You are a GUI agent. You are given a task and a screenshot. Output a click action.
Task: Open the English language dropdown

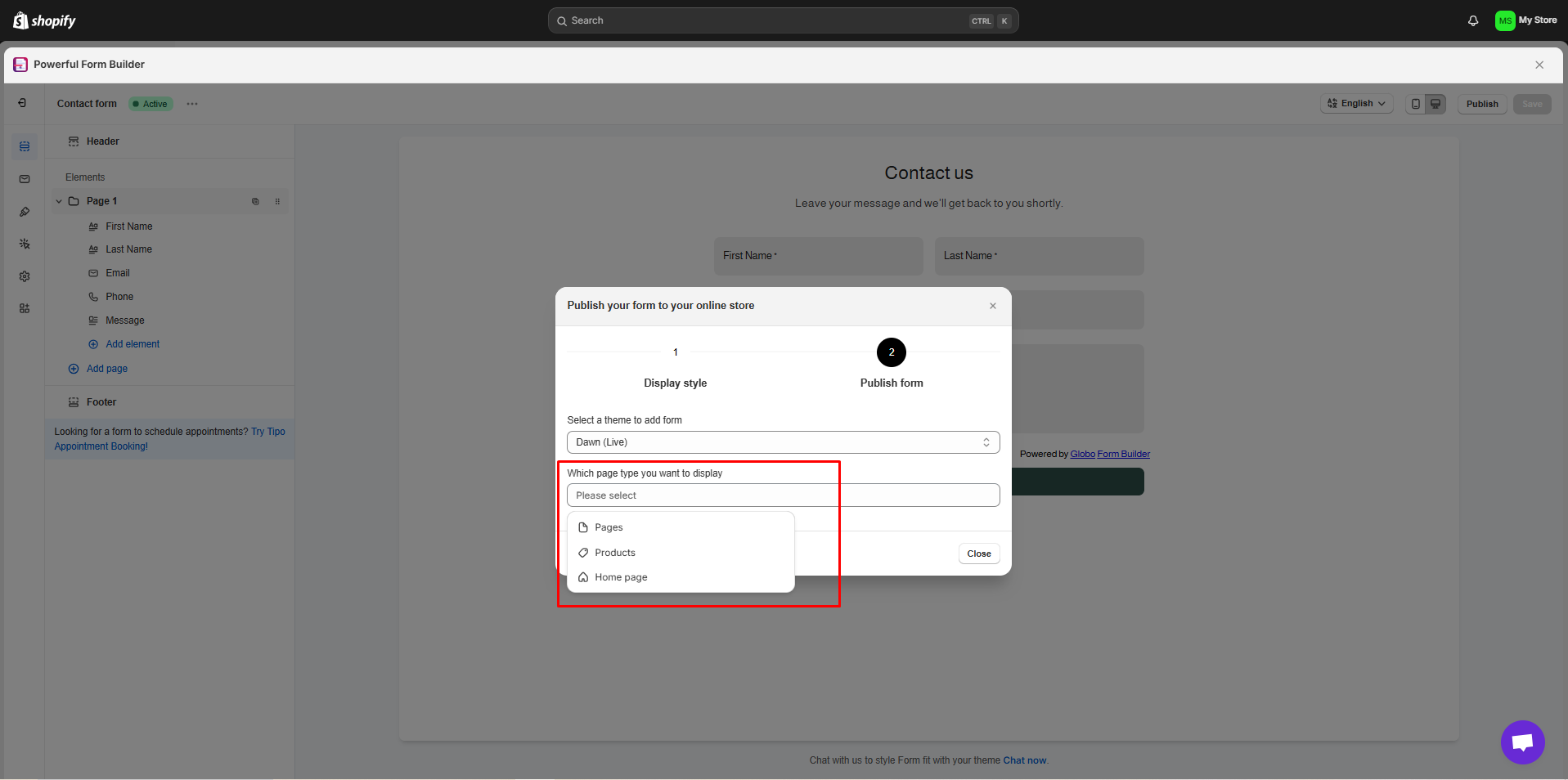pos(1355,103)
